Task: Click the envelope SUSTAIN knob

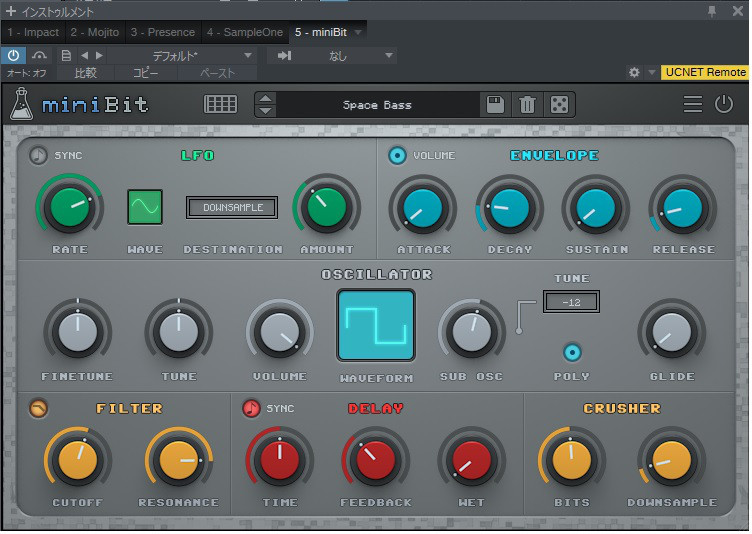Action: point(596,208)
